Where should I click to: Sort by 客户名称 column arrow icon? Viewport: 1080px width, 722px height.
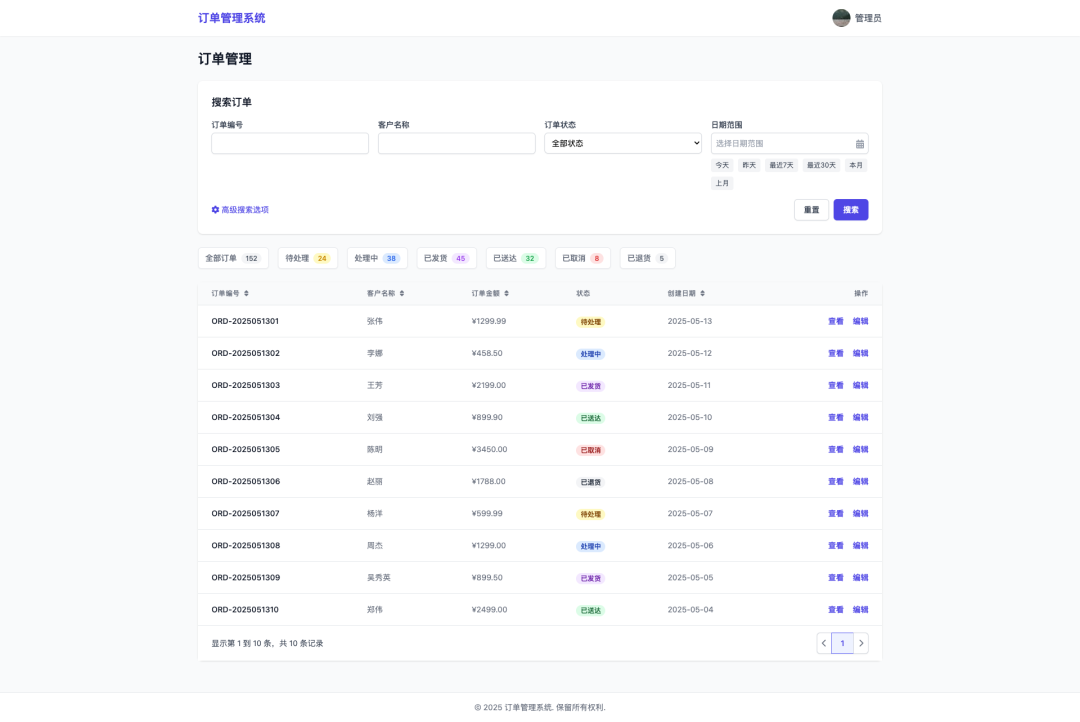402,293
